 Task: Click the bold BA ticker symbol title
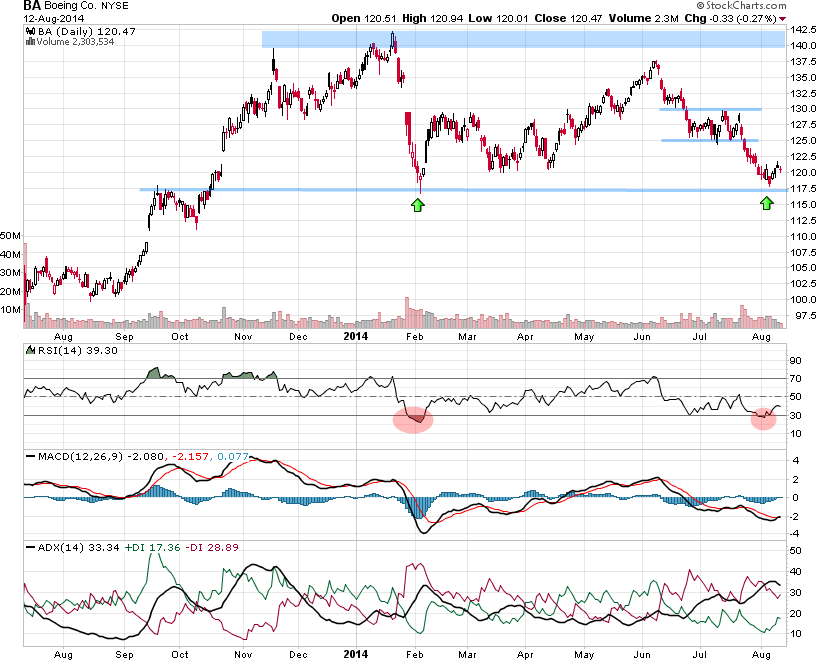click(x=33, y=6)
